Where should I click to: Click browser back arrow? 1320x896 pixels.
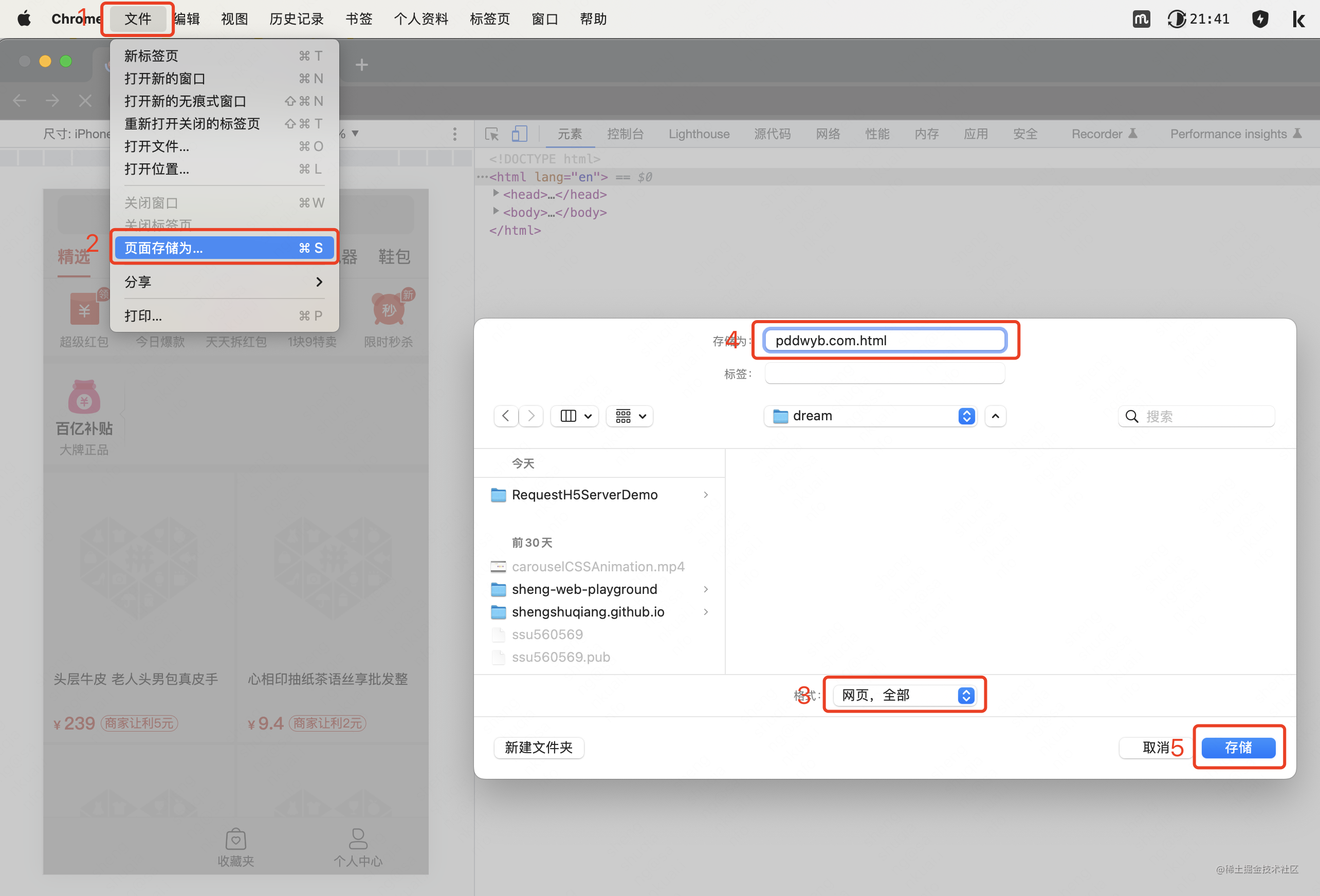[20, 101]
